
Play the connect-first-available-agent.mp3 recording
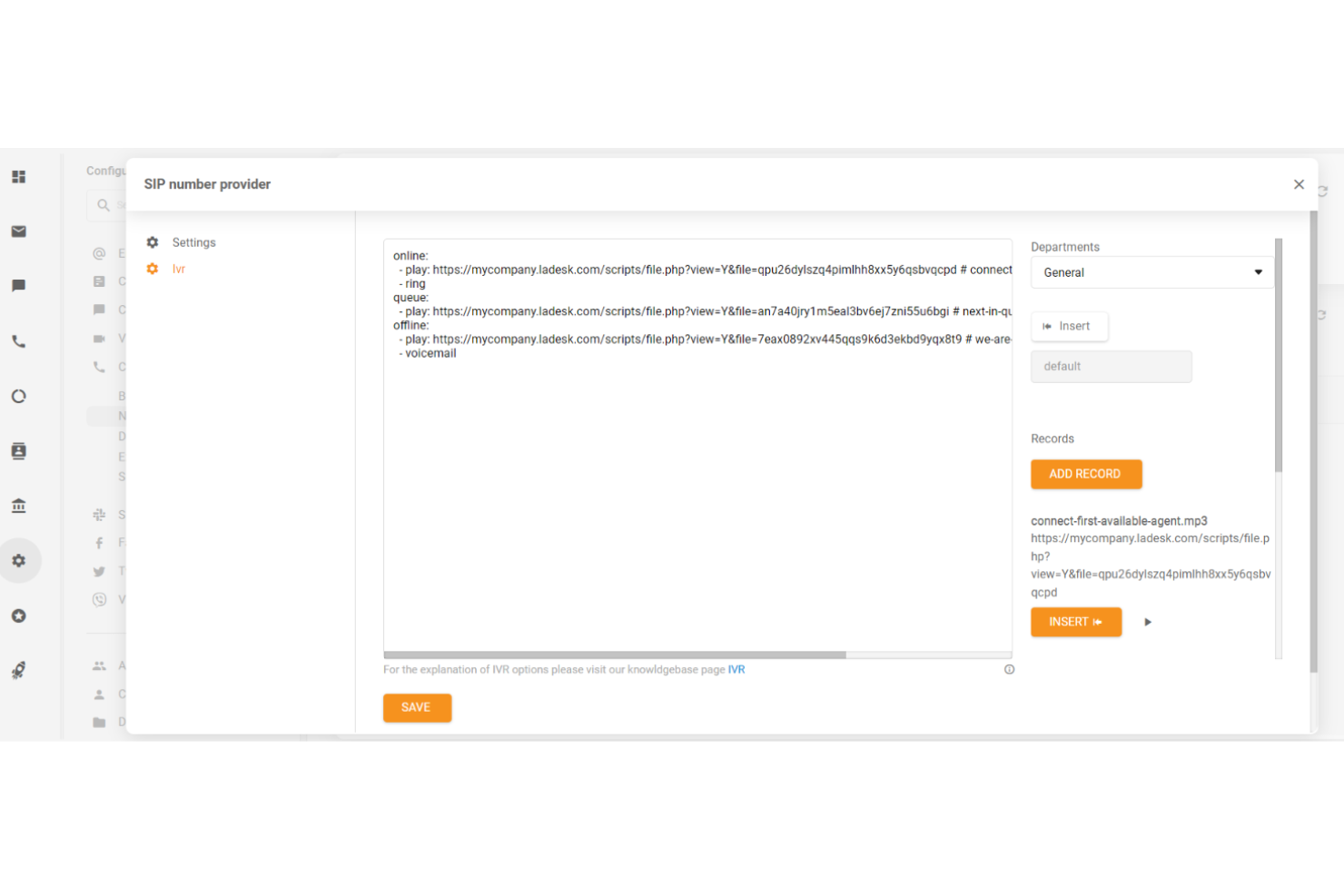click(x=1148, y=622)
